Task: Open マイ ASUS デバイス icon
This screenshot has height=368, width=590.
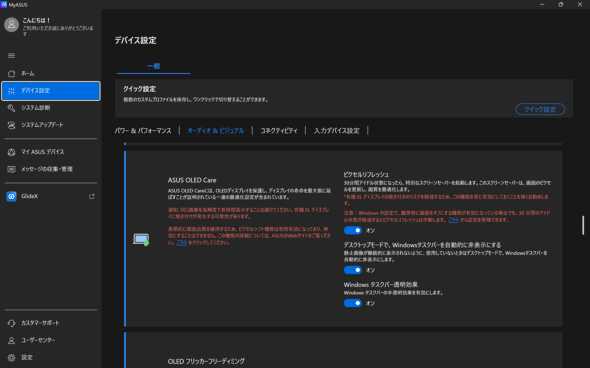Action: pos(11,152)
